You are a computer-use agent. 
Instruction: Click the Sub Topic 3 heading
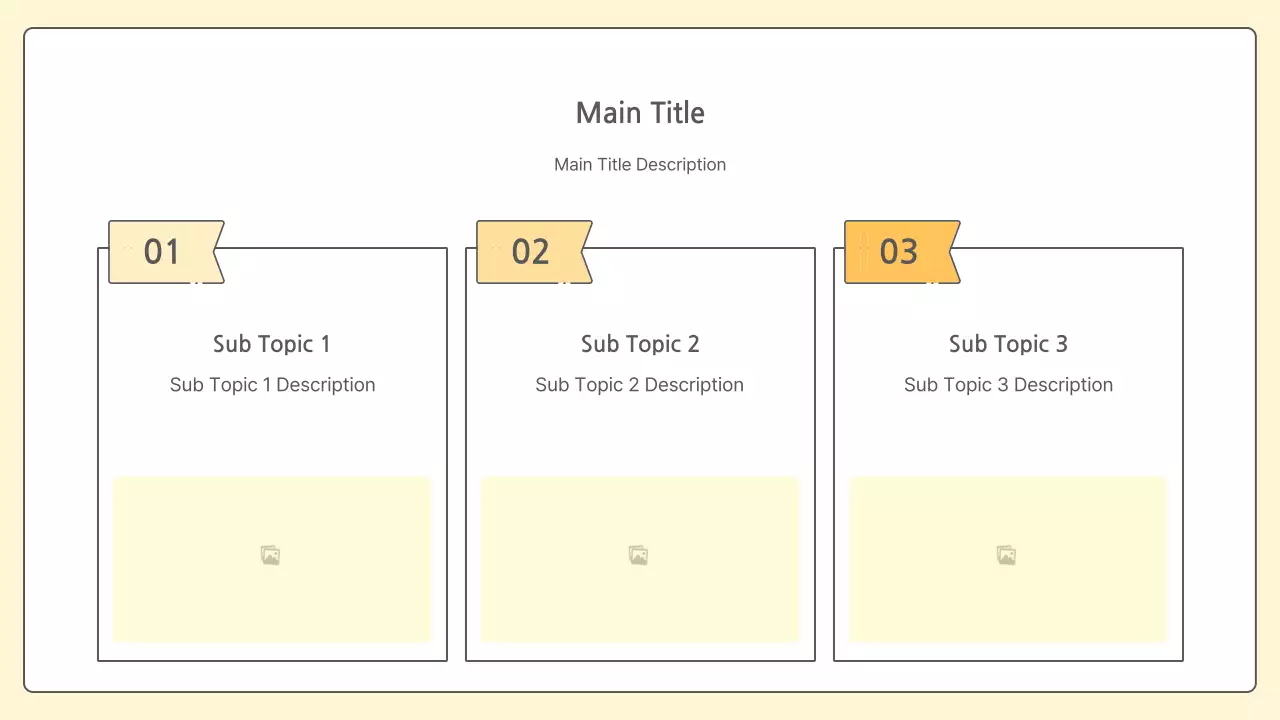click(1008, 344)
